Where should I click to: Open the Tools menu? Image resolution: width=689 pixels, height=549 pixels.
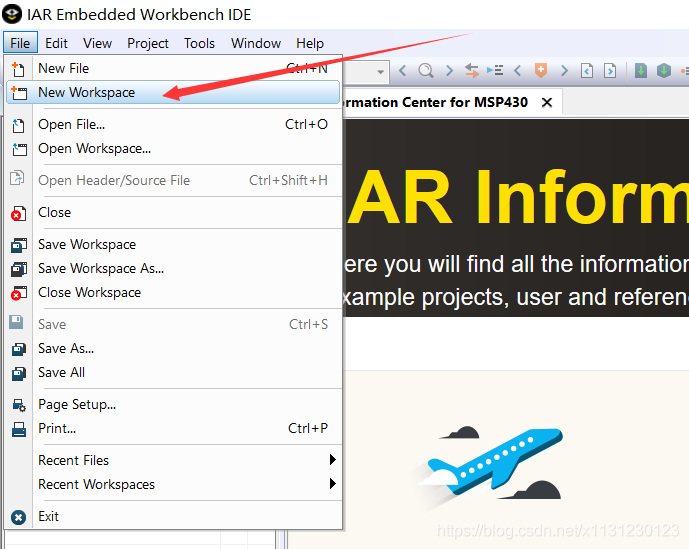199,43
